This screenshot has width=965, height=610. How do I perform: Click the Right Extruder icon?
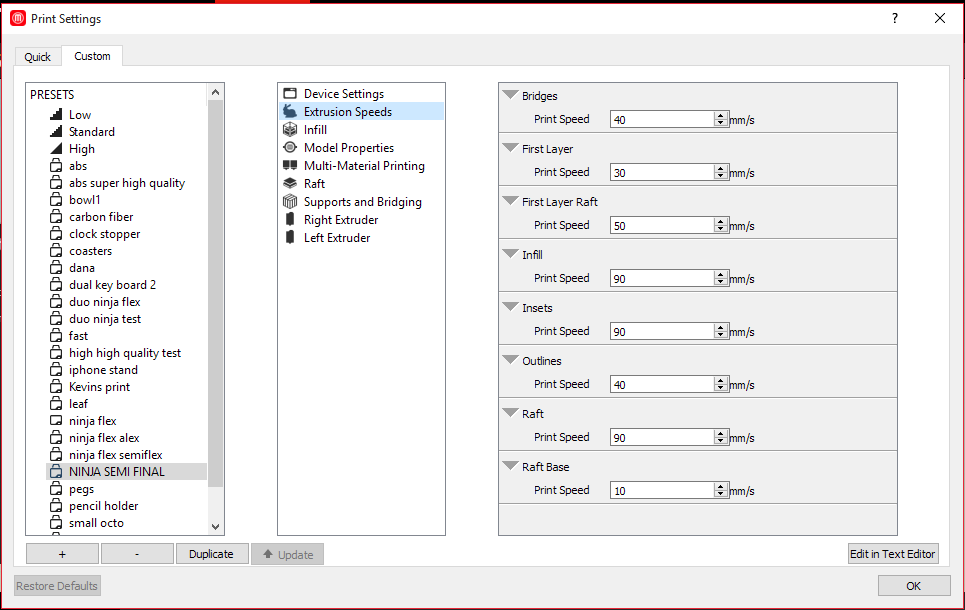290,220
